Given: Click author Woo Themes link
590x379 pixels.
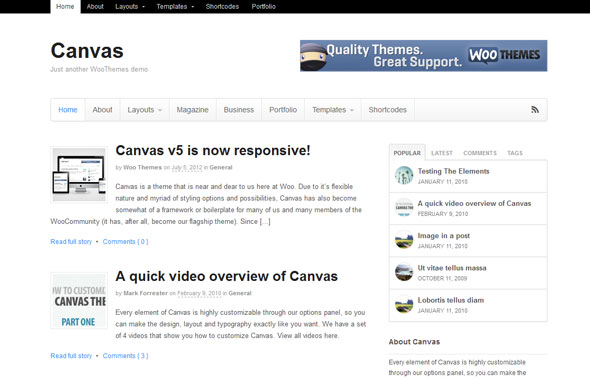Looking at the screenshot, I should pos(143,167).
